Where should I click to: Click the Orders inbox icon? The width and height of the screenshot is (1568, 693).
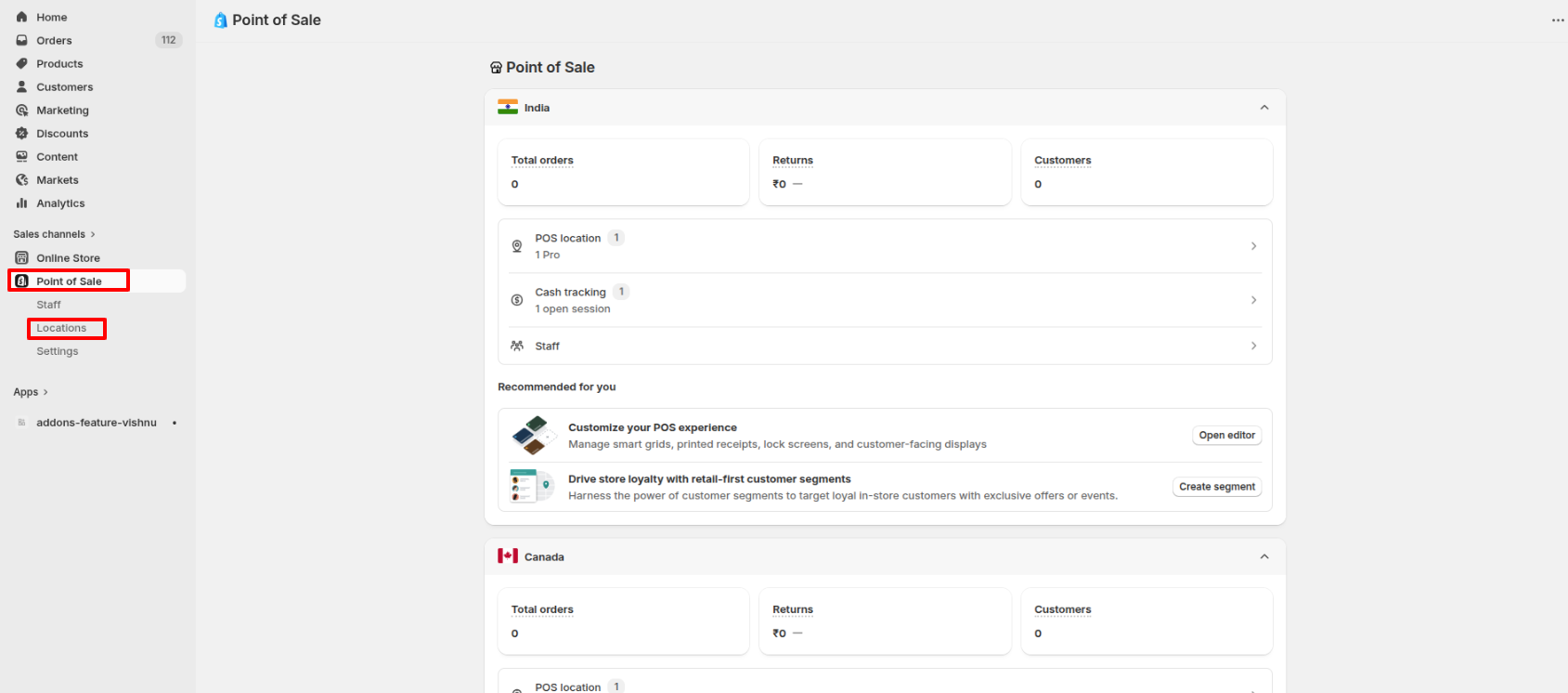point(21,40)
